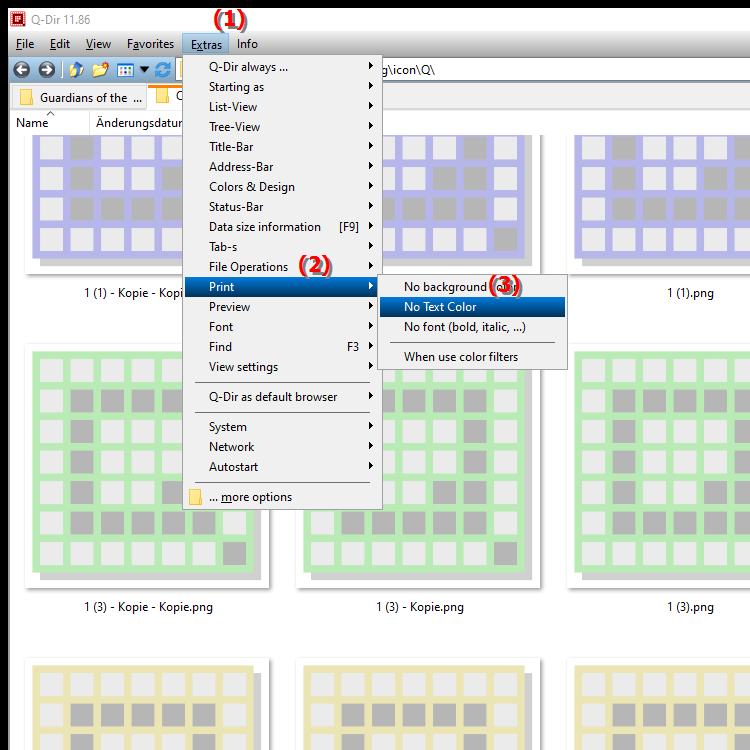Open the View settings submenu
The height and width of the screenshot is (750, 750).
pos(282,367)
